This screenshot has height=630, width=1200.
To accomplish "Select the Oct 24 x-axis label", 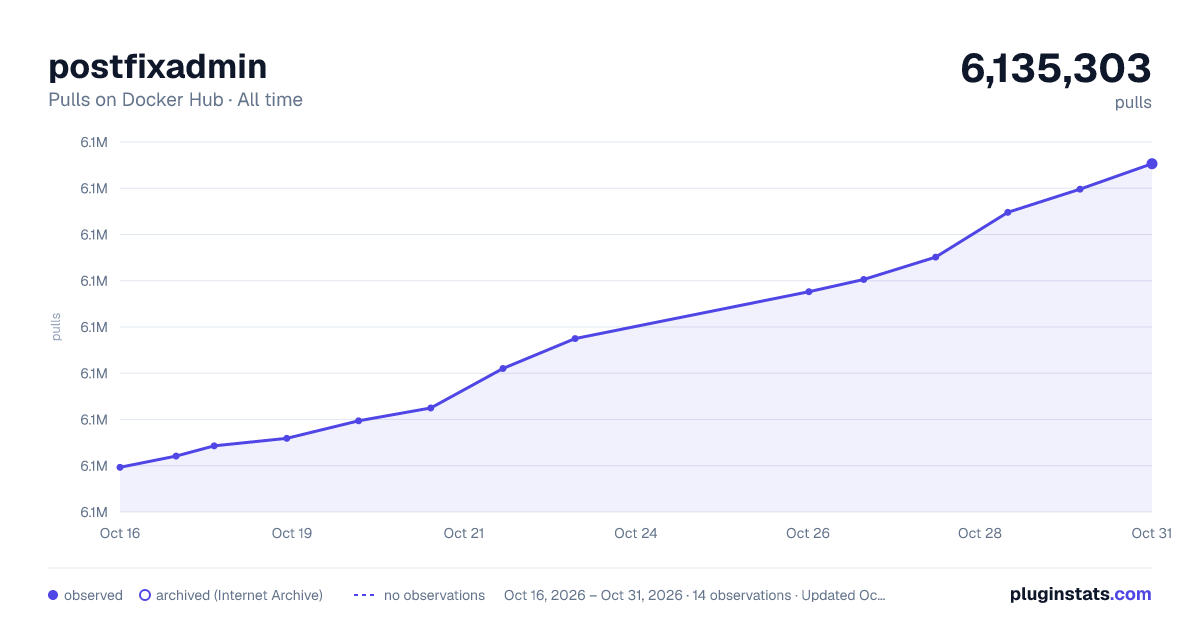I will point(636,533).
